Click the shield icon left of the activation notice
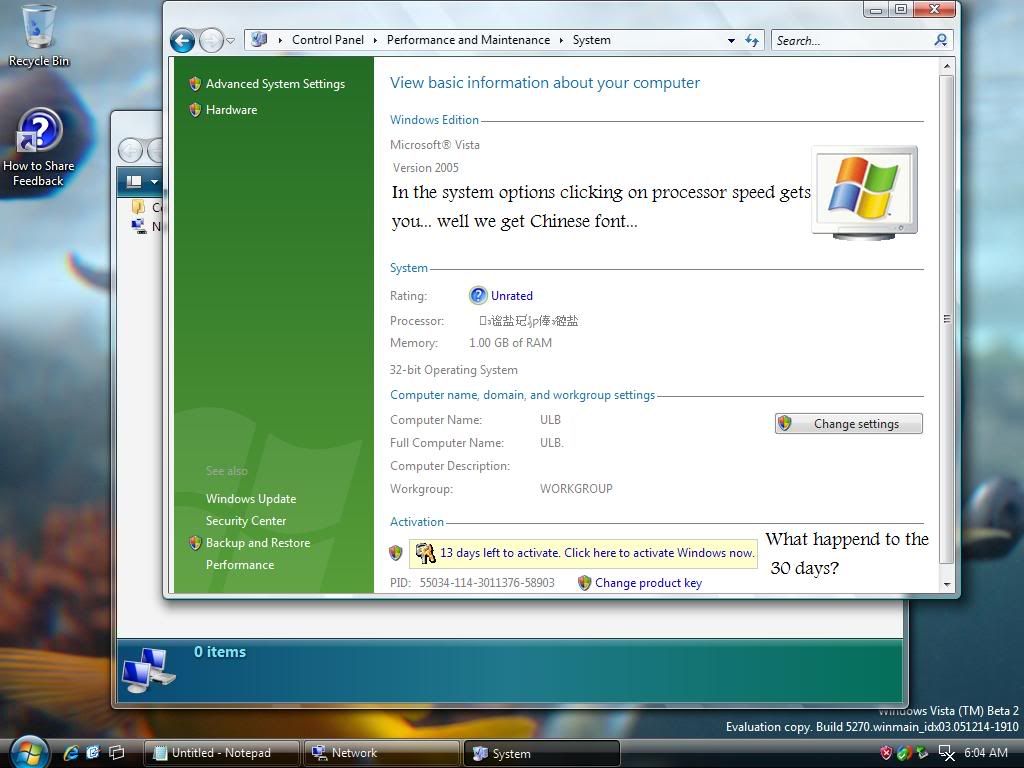Image resolution: width=1024 pixels, height=768 pixels. click(x=395, y=553)
